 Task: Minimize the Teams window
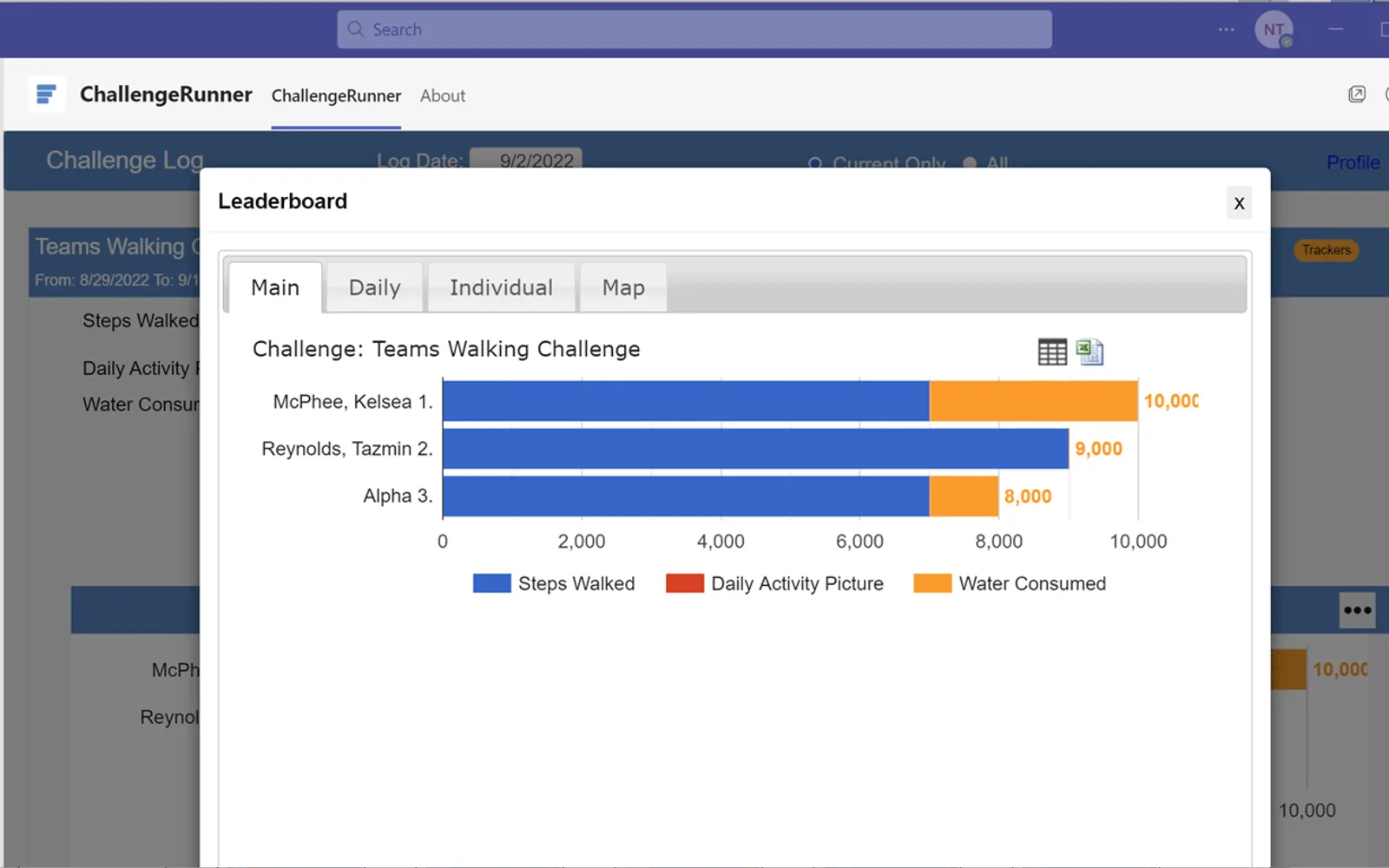(x=1336, y=30)
